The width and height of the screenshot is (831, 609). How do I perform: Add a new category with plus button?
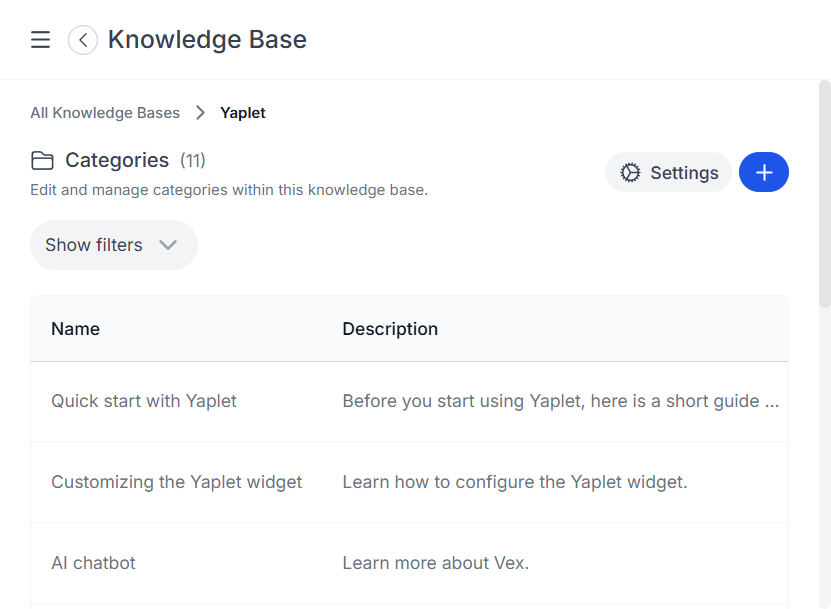(763, 172)
